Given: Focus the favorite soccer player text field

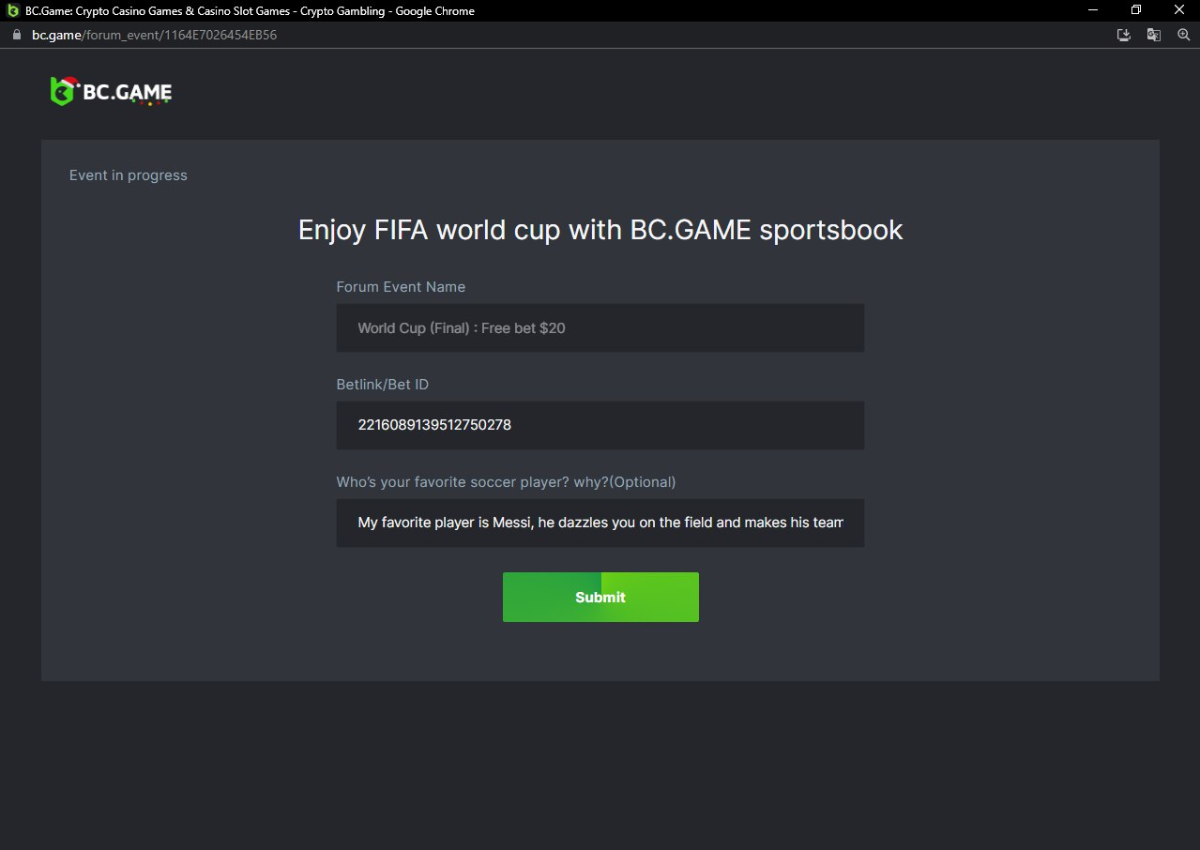Looking at the screenshot, I should click(600, 523).
